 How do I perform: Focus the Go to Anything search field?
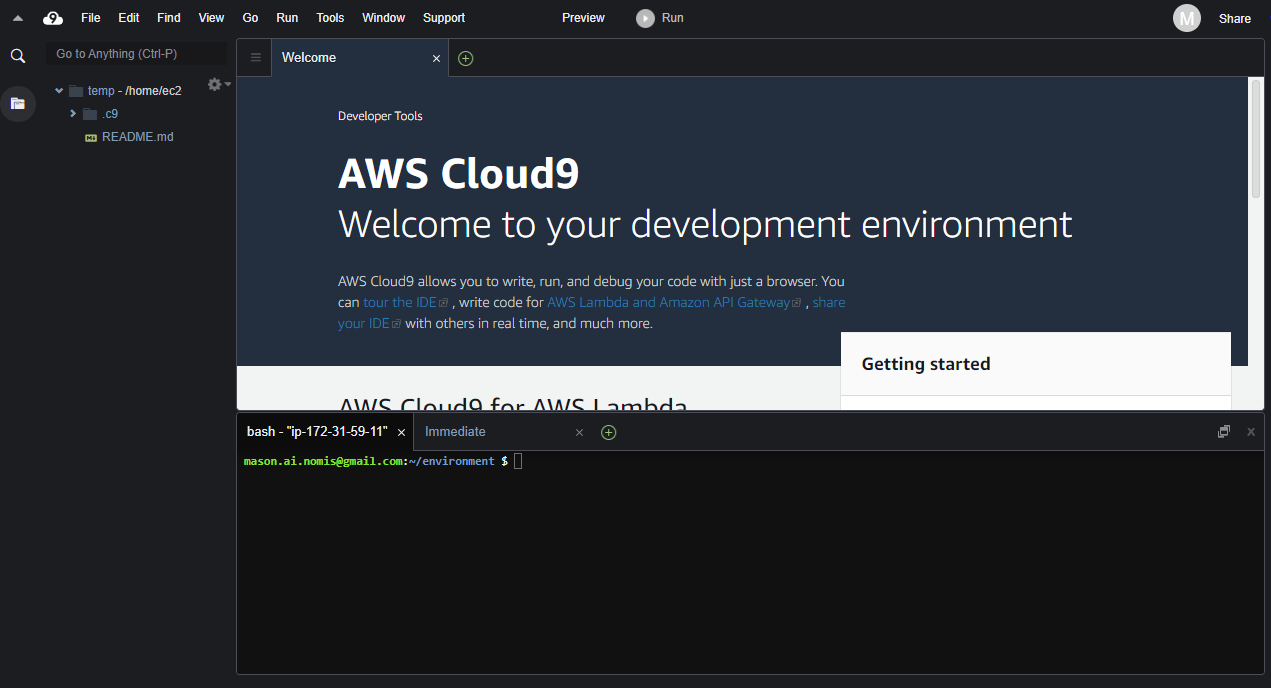[x=135, y=54]
